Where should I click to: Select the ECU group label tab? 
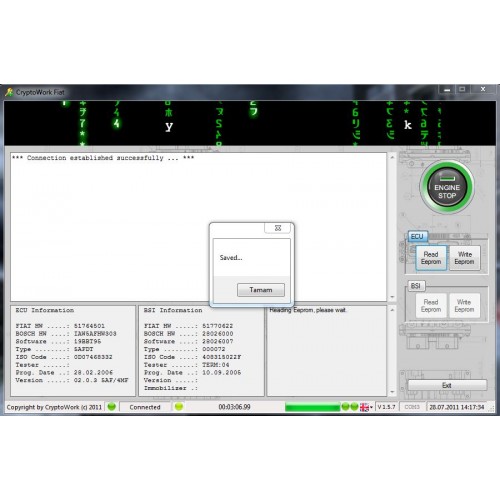(417, 237)
